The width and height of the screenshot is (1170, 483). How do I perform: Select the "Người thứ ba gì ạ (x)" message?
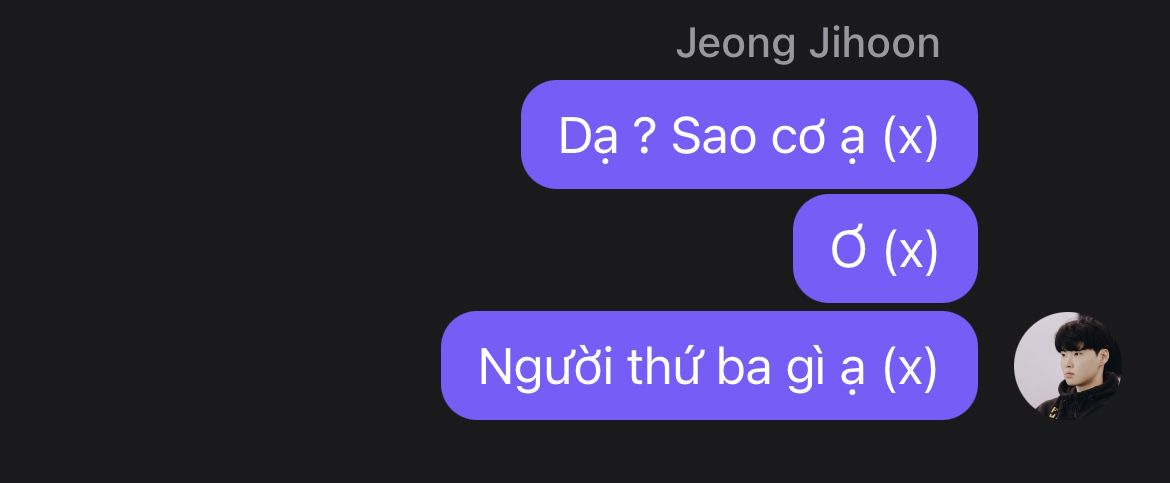point(709,366)
